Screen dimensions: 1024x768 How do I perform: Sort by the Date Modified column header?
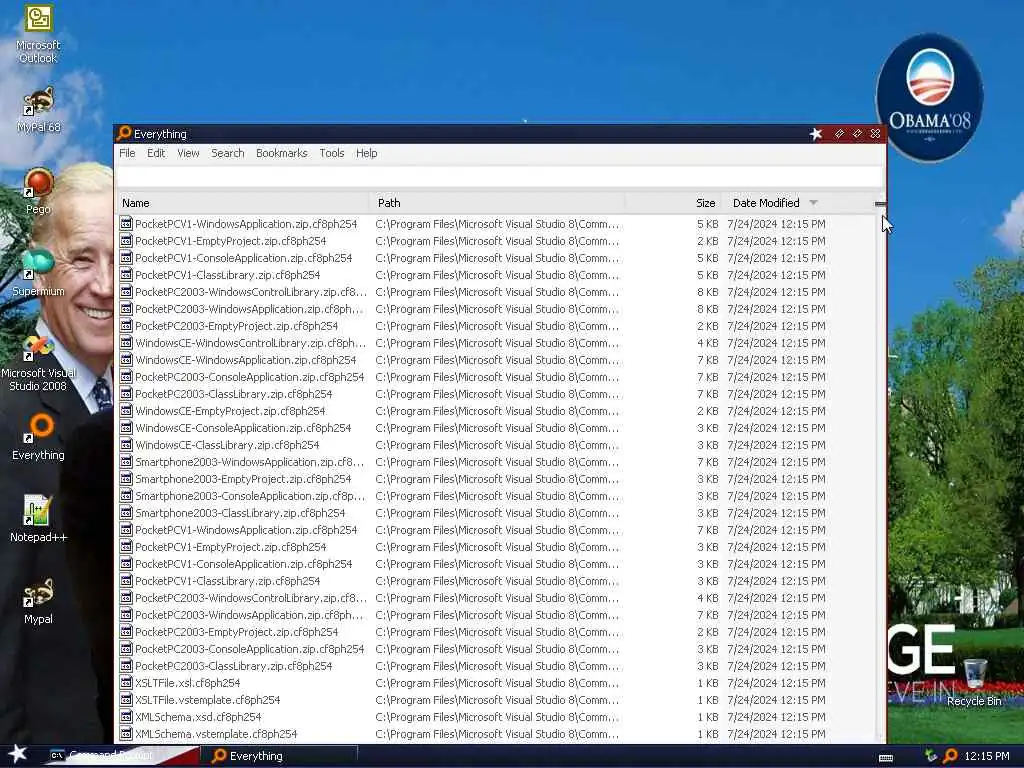[775, 203]
